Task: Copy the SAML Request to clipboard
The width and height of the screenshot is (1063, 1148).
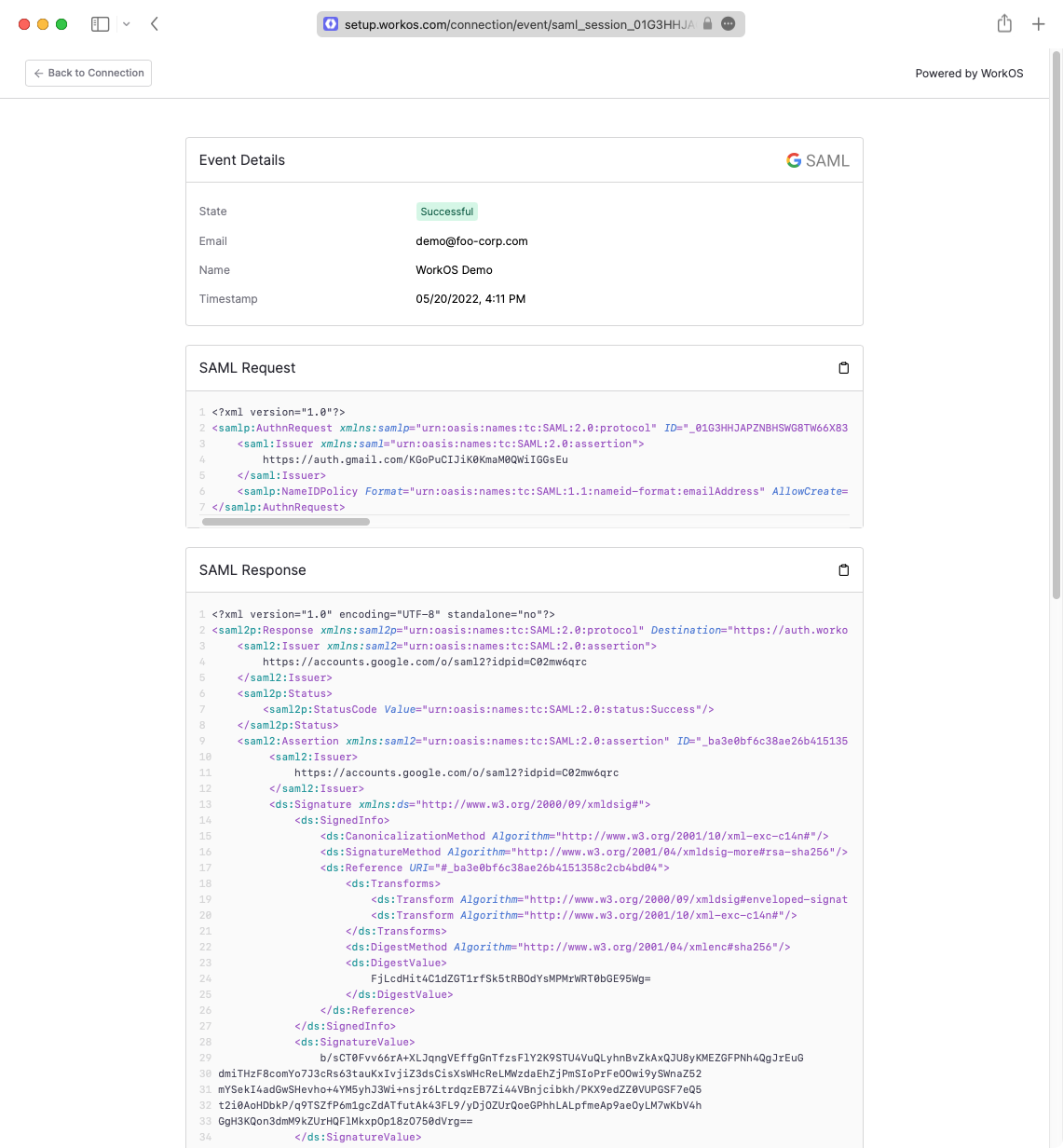Action: click(843, 368)
